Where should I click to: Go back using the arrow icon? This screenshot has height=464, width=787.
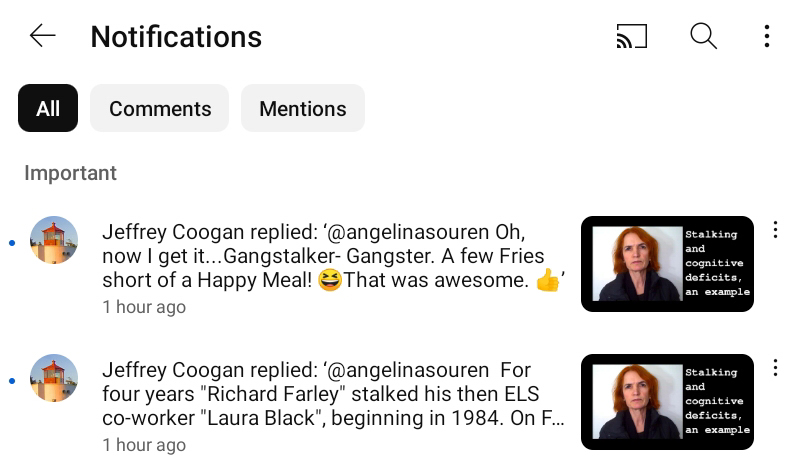click(43, 36)
